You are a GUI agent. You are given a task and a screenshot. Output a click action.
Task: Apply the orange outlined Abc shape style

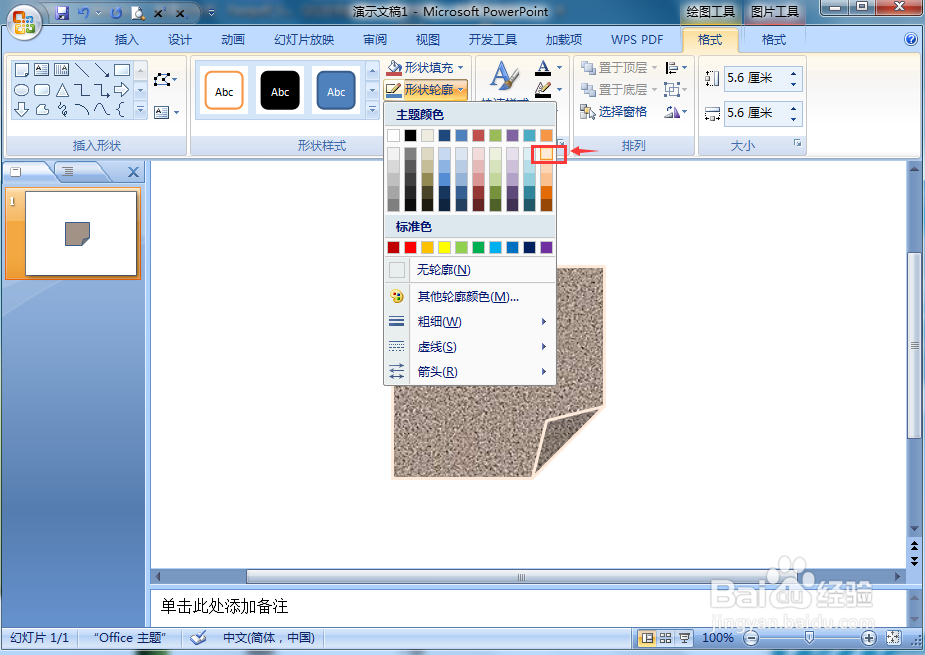point(224,91)
